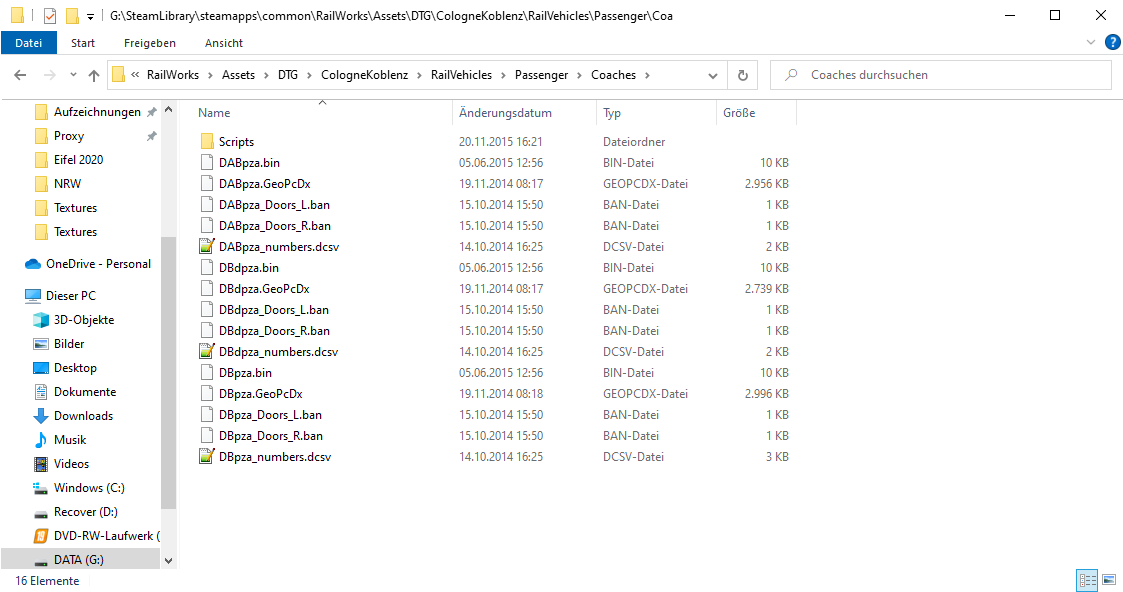Viewport: 1123px width, 592px height.
Task: Open OneDrive - Personal in navigation pane
Action: 98,264
